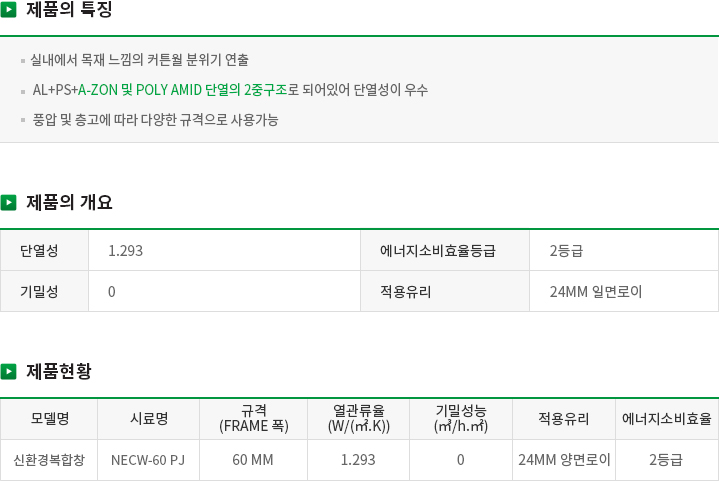Viewport: 719px width, 481px height.
Task: Click the 시료명 column header
Action: [149, 419]
